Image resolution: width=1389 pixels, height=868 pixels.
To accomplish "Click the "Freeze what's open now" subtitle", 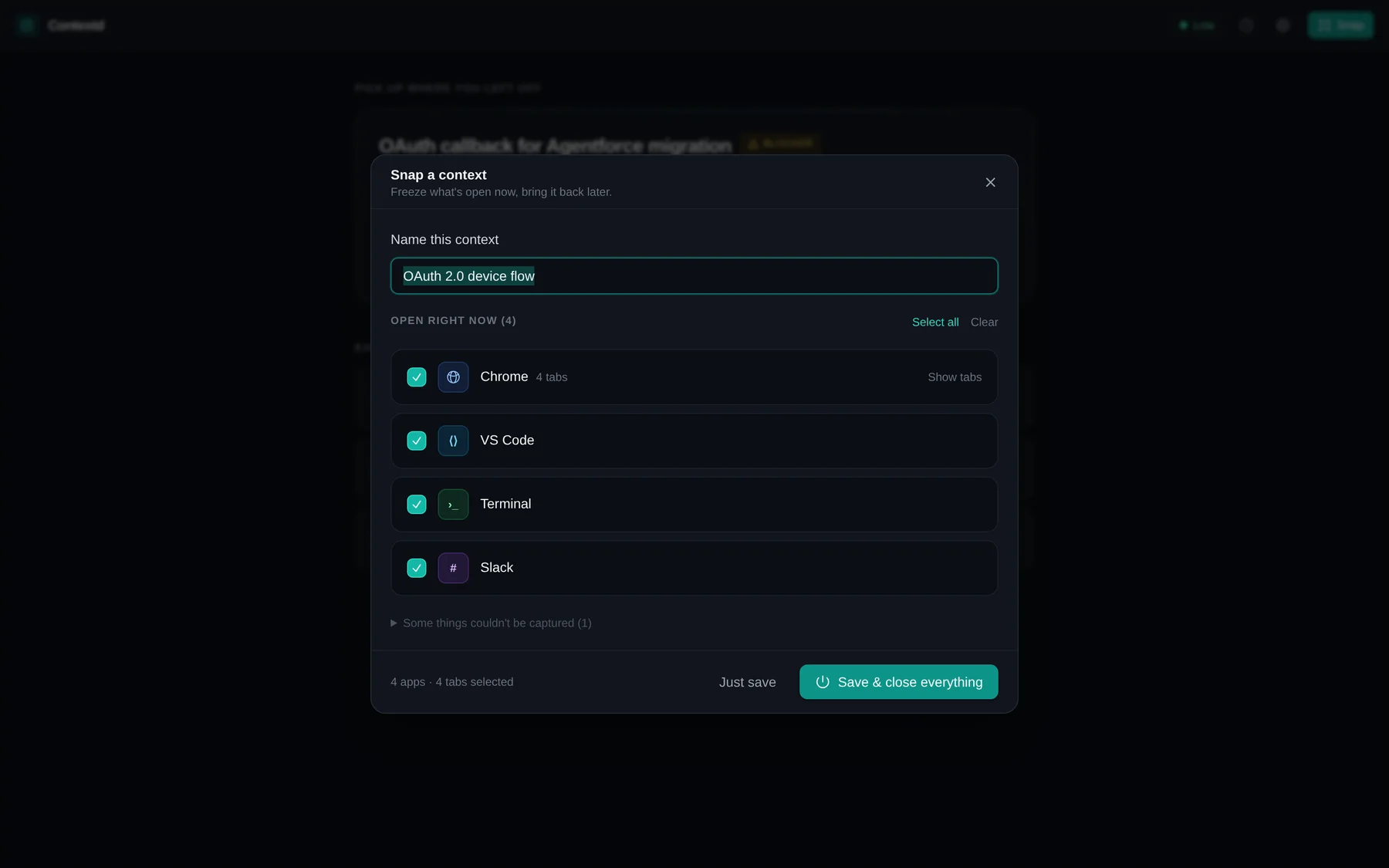I will [501, 192].
